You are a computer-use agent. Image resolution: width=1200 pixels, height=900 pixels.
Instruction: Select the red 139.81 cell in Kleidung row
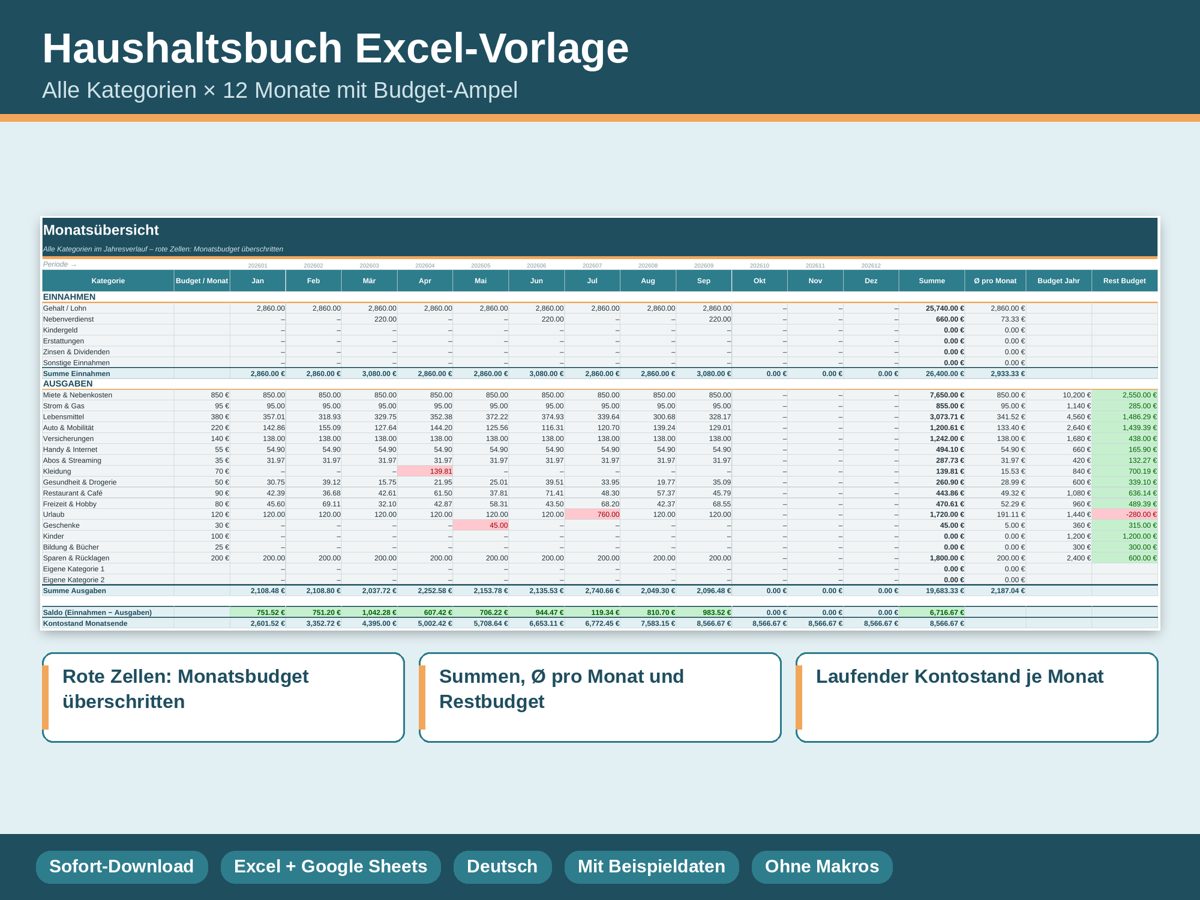click(x=425, y=471)
